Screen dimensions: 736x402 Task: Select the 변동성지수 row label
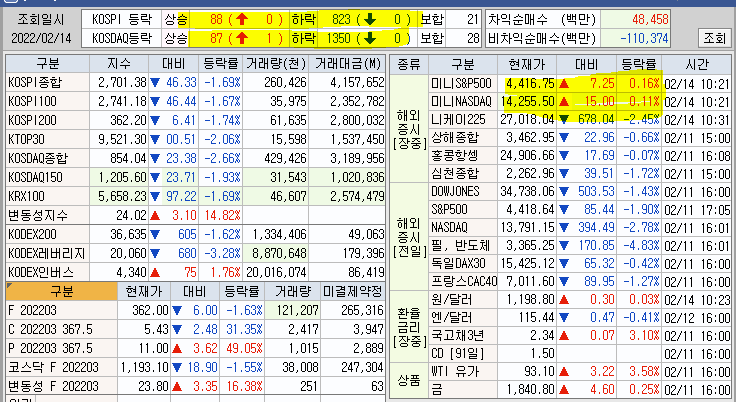coord(38,216)
